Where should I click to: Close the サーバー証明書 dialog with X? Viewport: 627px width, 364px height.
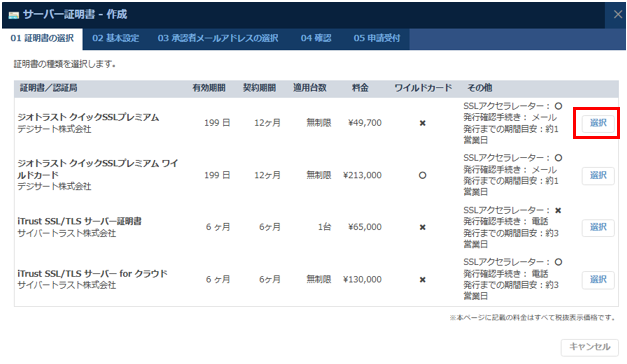[617, 14]
